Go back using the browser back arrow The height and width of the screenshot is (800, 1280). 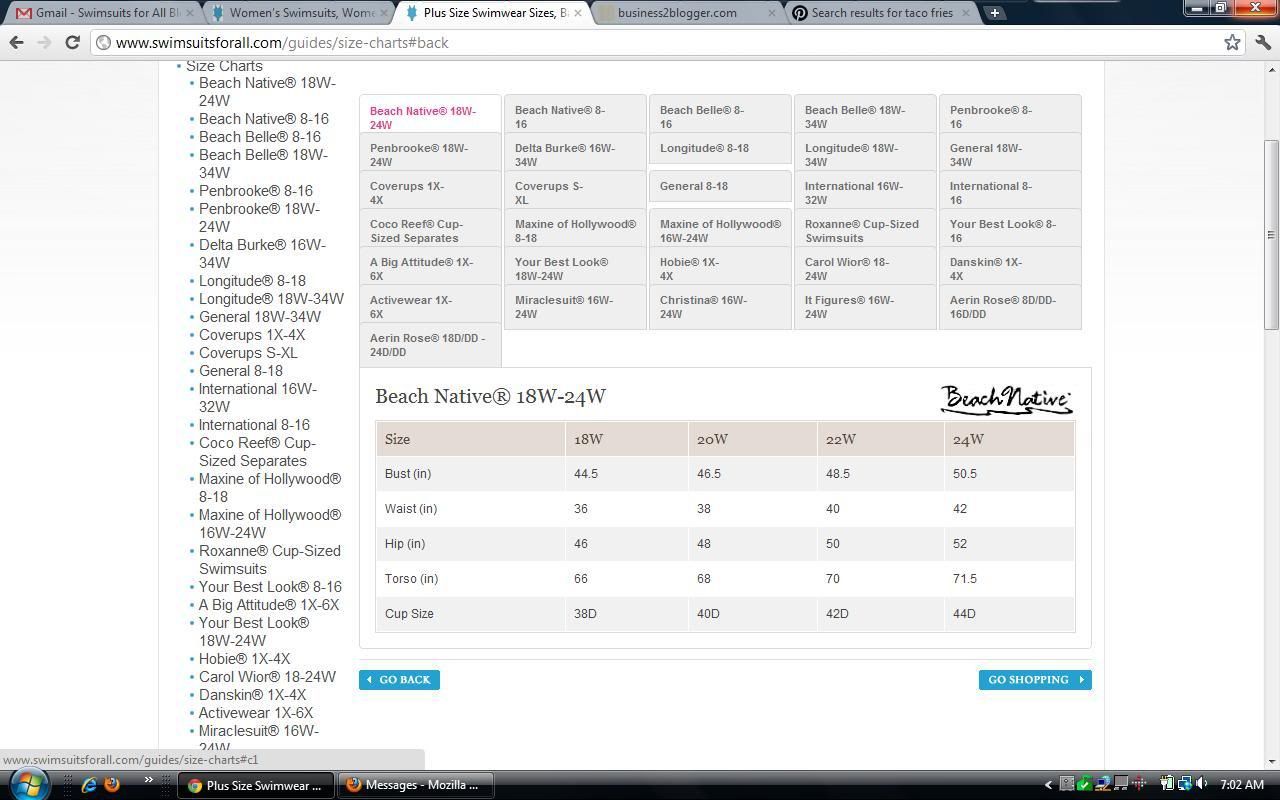tap(16, 42)
